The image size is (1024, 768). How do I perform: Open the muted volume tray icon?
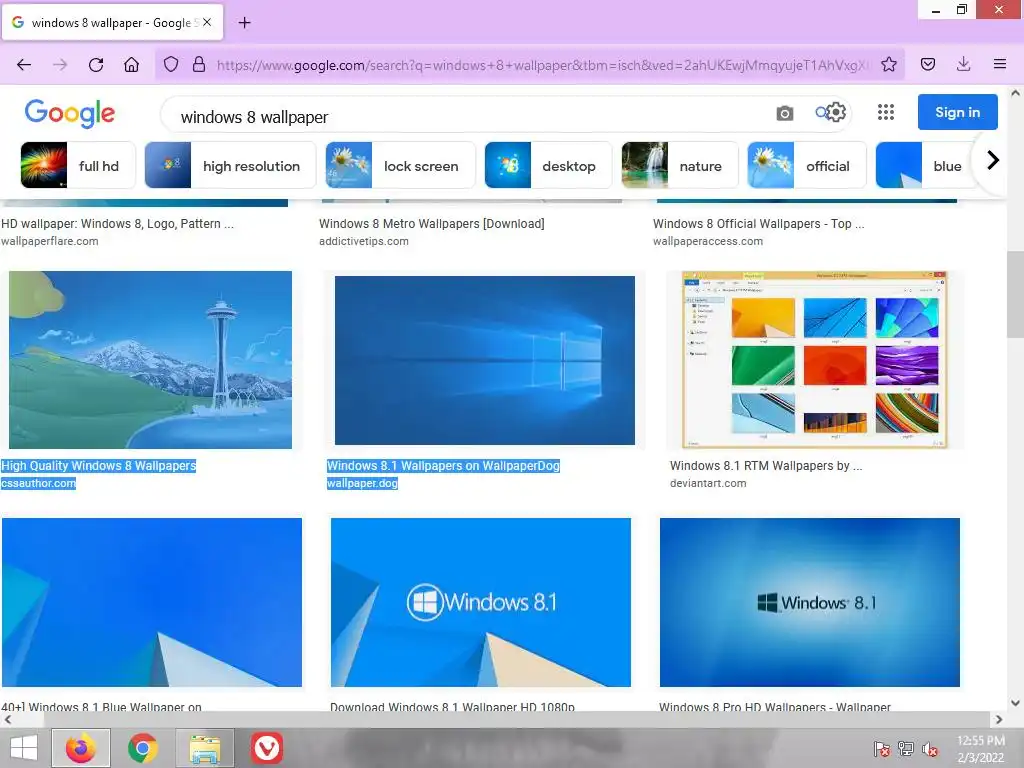[x=930, y=749]
